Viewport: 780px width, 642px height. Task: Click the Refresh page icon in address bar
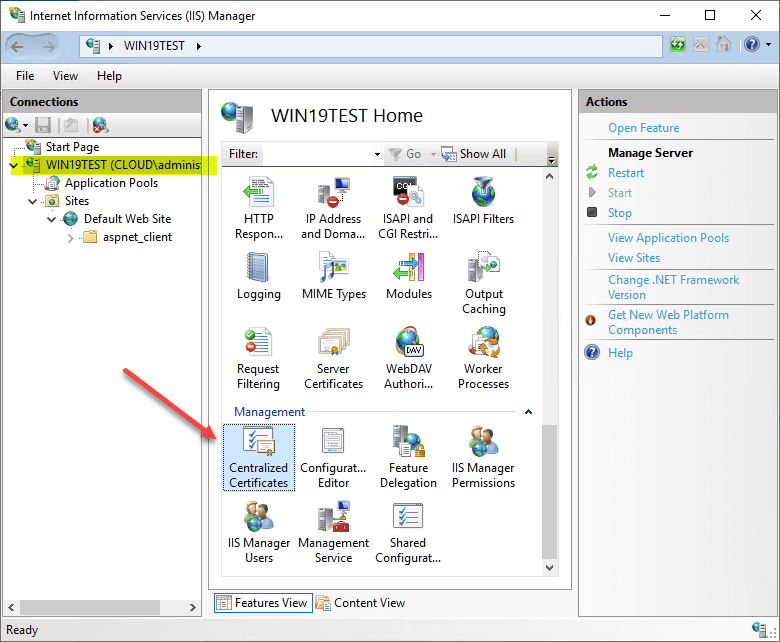[x=678, y=45]
